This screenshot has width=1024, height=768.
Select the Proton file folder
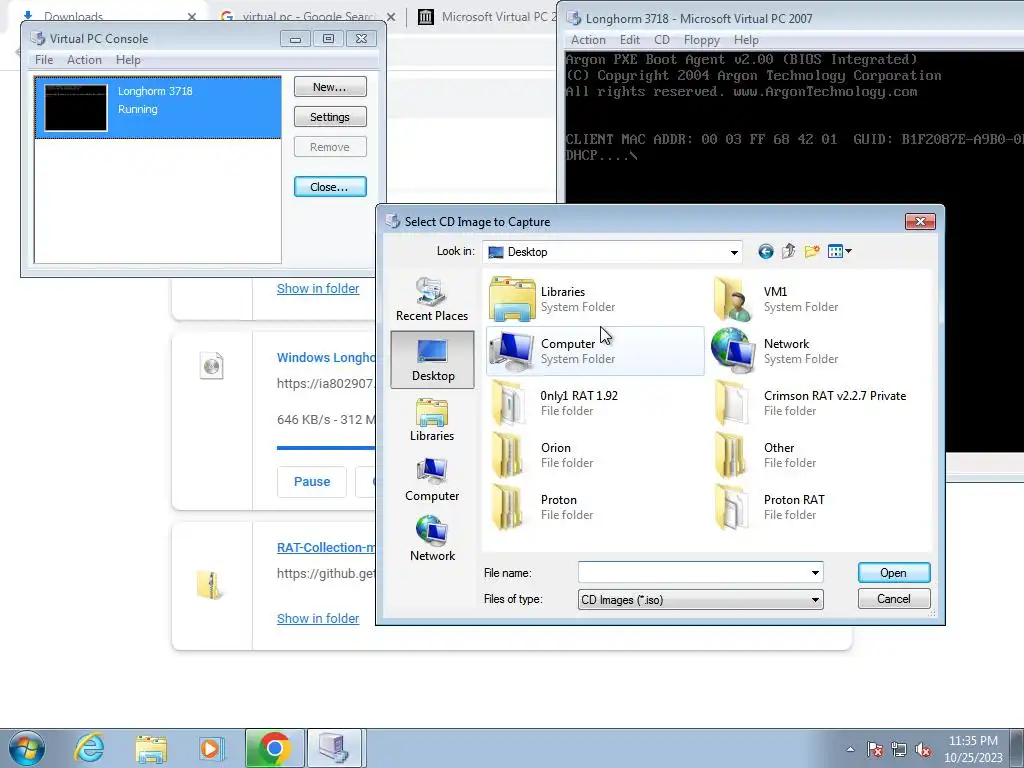tap(594, 507)
